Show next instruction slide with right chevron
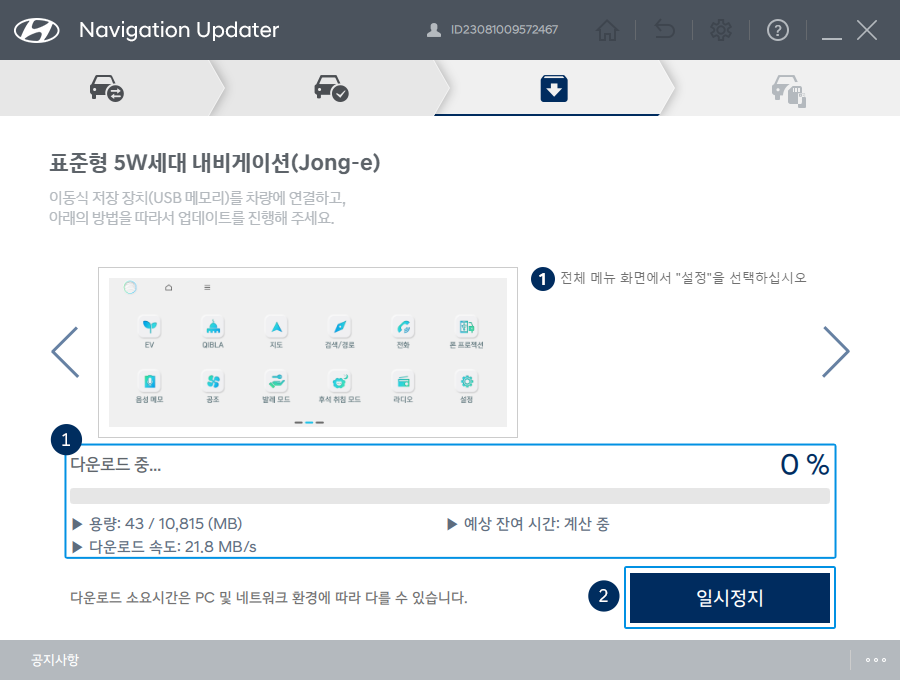Image resolution: width=900 pixels, height=680 pixels. pyautogui.click(x=836, y=352)
